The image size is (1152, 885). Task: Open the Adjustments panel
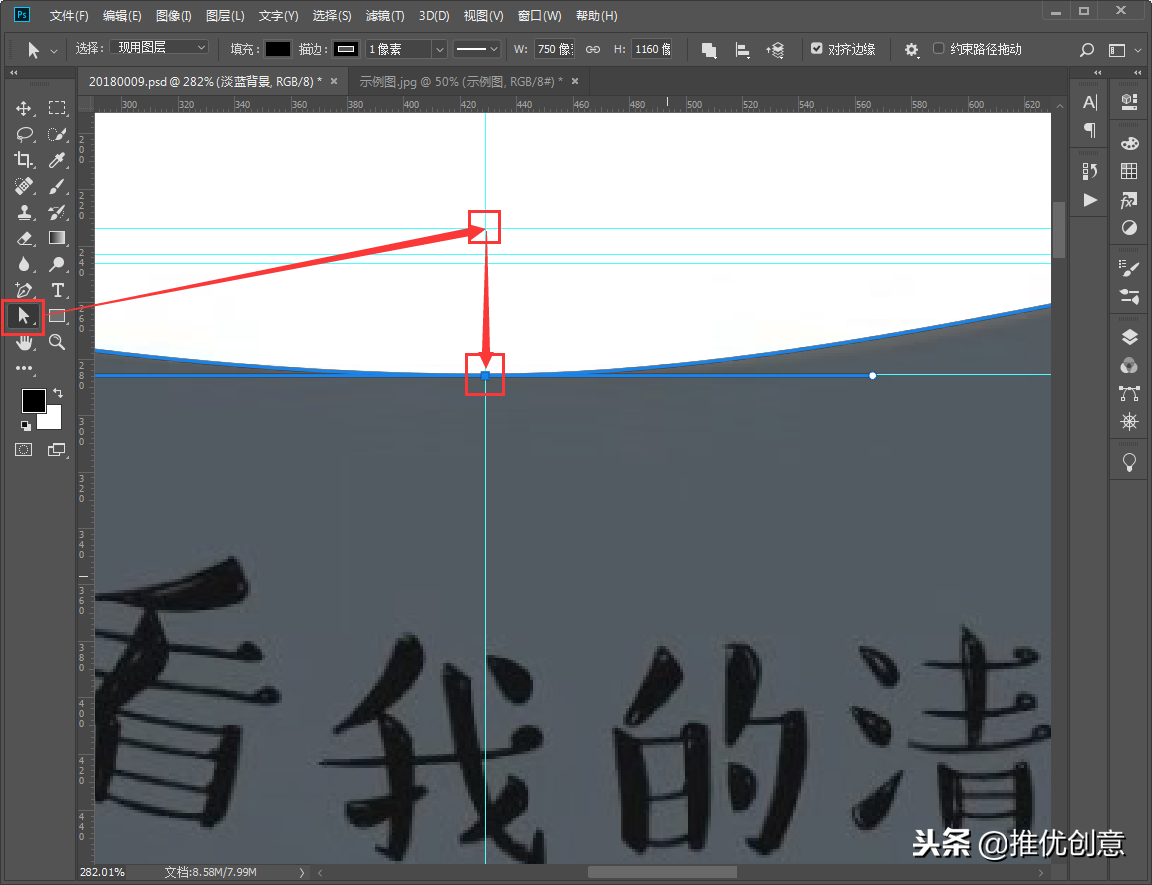pos(1129,228)
